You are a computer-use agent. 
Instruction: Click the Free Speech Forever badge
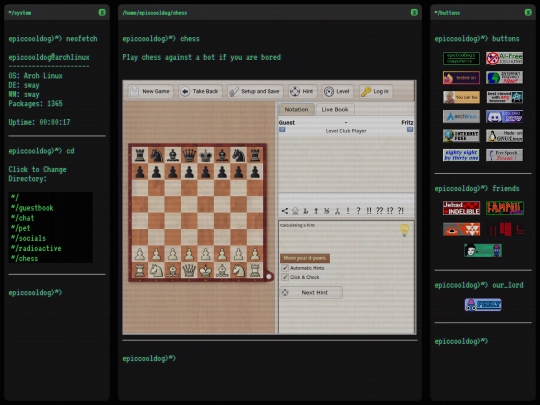[x=505, y=155]
